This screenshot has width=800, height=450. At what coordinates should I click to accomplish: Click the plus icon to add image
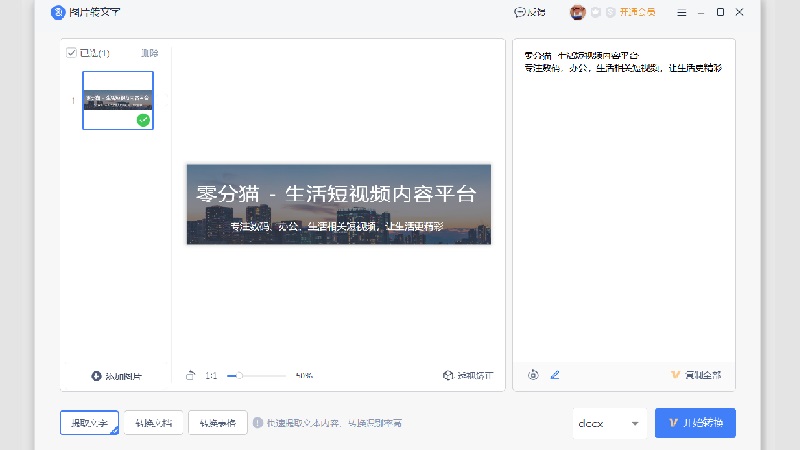point(96,376)
